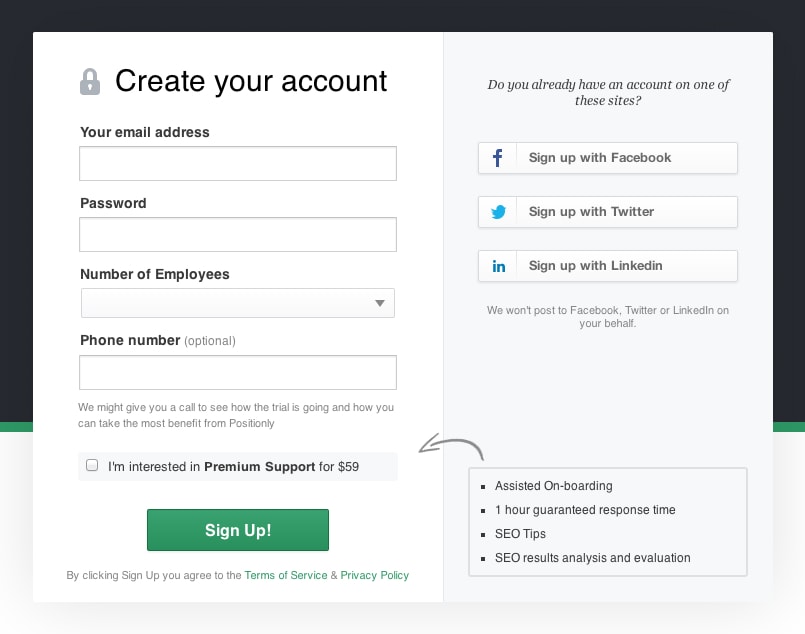This screenshot has width=805, height=634.
Task: Click into the Password field
Action: click(238, 234)
